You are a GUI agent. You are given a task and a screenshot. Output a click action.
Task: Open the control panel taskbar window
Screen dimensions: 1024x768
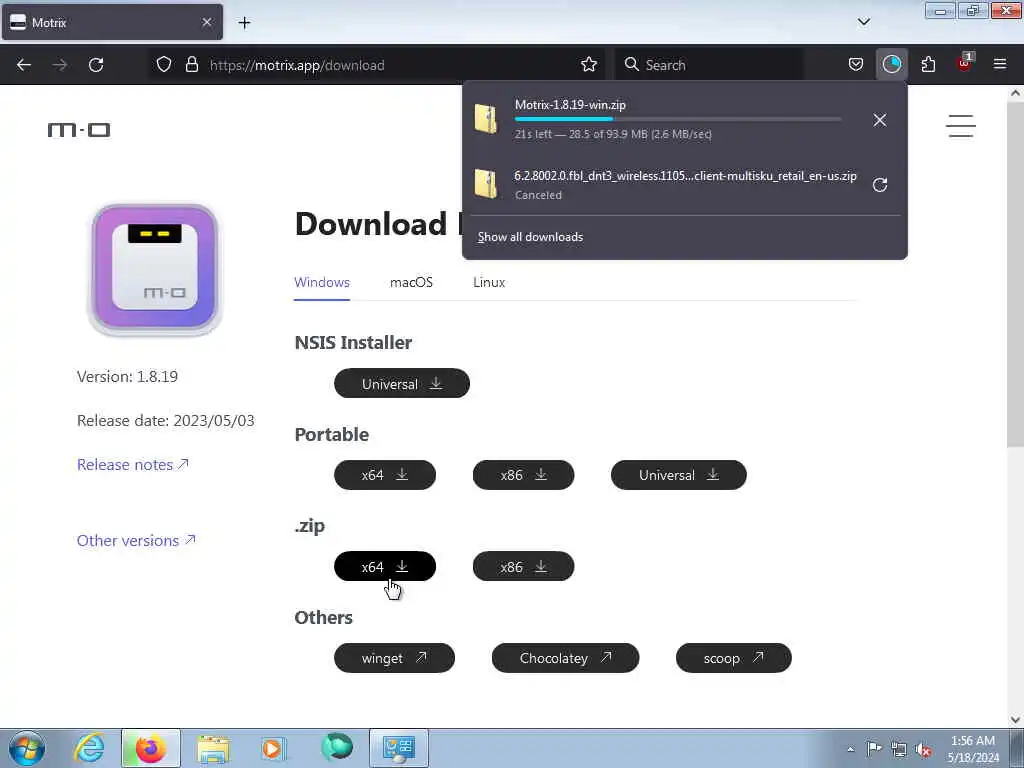click(399, 748)
